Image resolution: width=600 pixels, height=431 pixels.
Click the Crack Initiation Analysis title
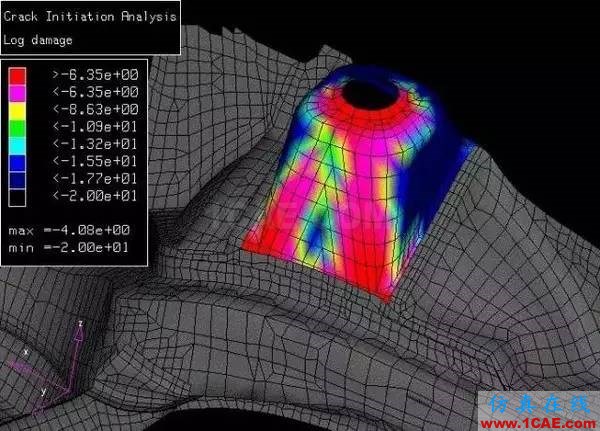(x=90, y=17)
